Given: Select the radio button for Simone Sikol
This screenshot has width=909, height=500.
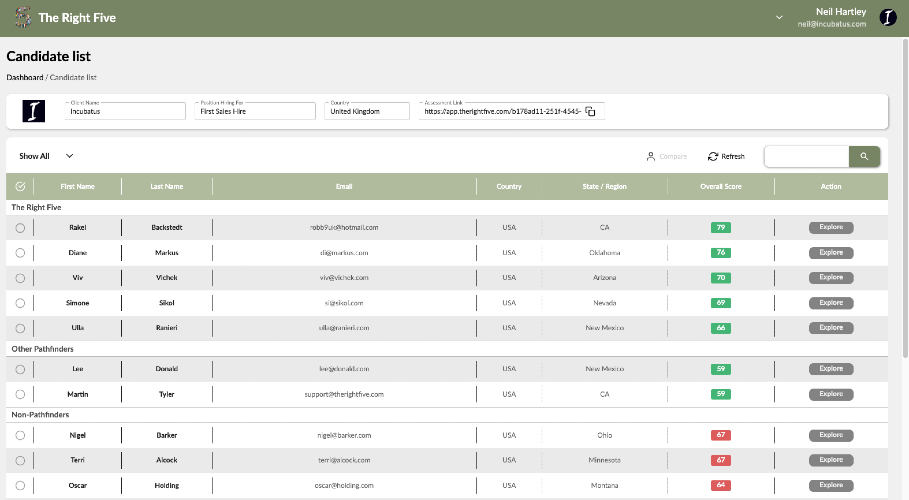Looking at the screenshot, I should pyautogui.click(x=20, y=303).
